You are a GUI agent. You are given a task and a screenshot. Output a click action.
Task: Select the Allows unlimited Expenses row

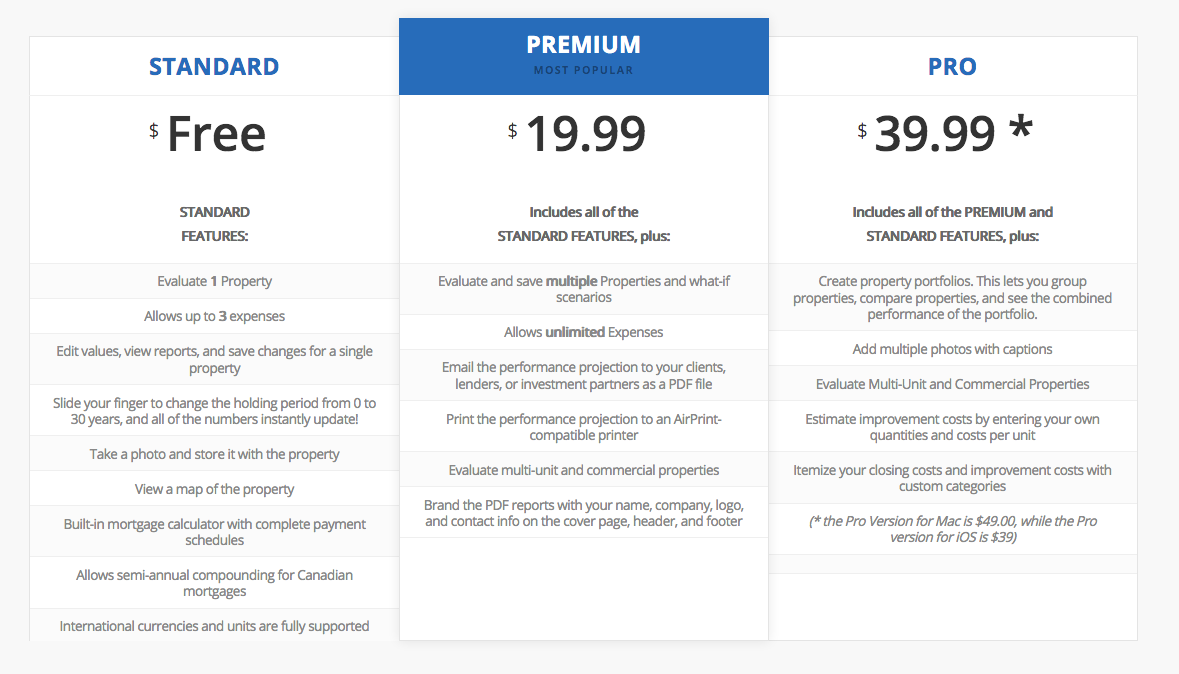pos(583,332)
